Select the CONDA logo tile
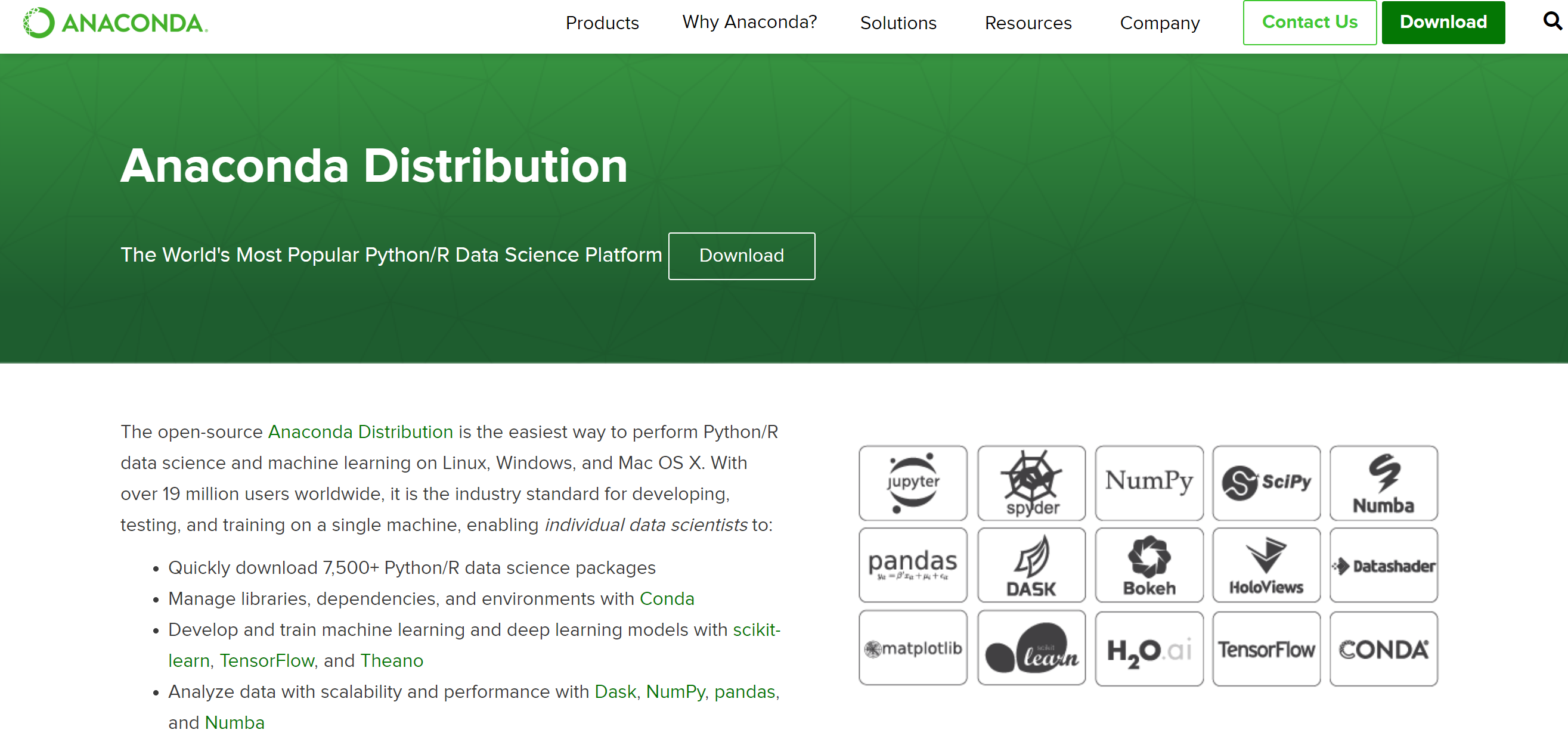 point(1383,648)
